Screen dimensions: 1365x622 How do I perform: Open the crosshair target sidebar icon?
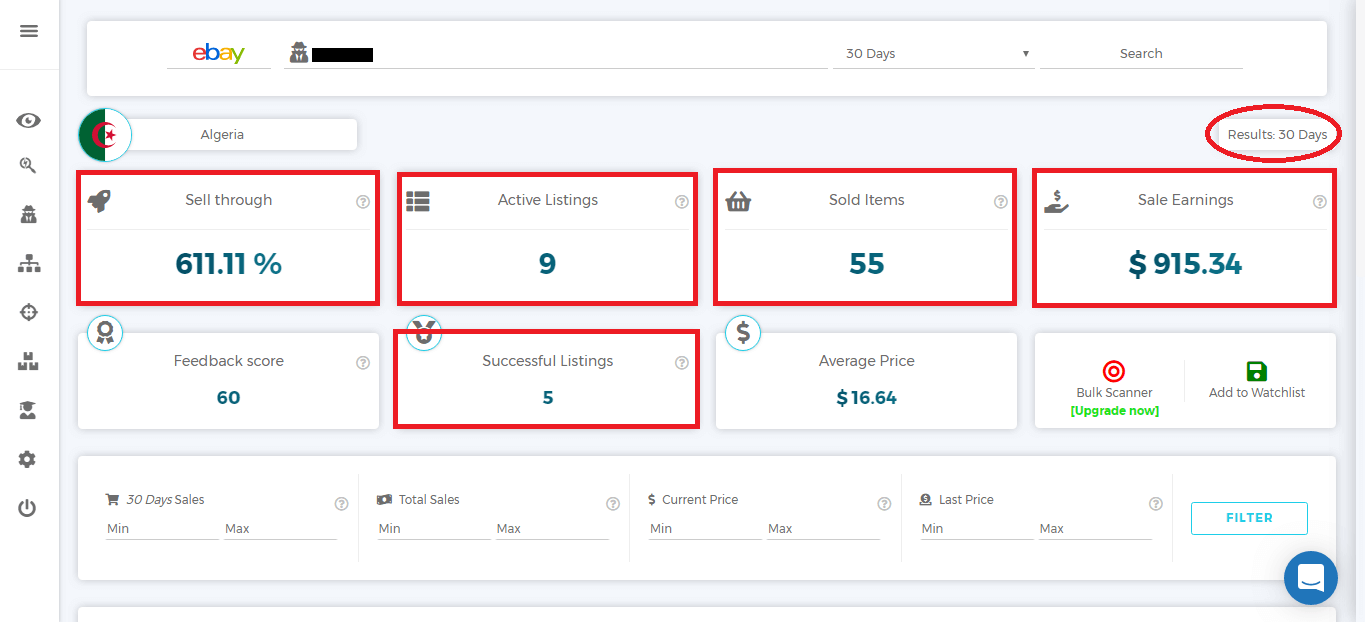[28, 312]
